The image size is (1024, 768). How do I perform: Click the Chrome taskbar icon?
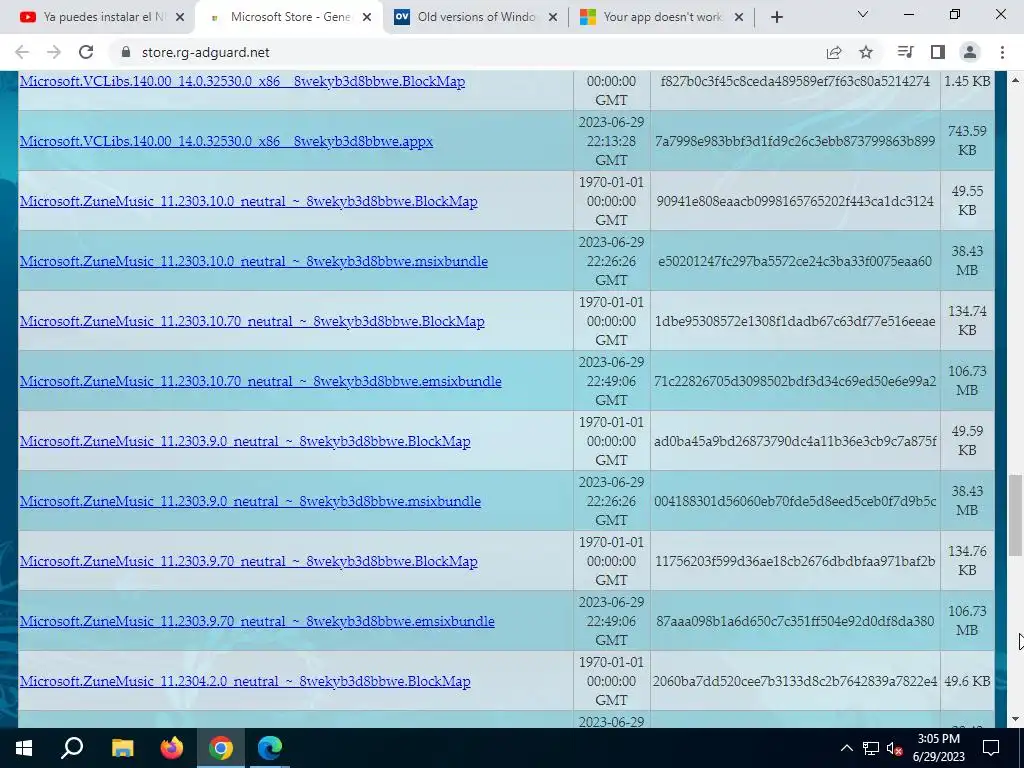click(221, 748)
